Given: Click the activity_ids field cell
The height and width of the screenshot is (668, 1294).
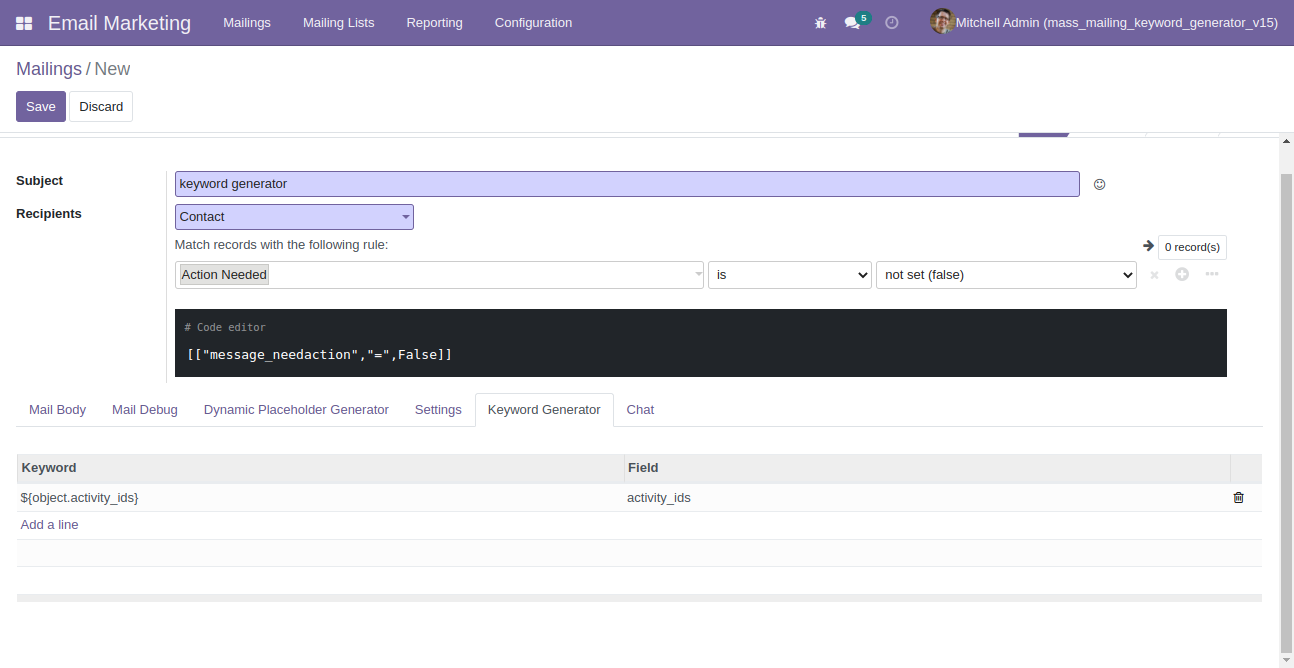Looking at the screenshot, I should (x=927, y=498).
